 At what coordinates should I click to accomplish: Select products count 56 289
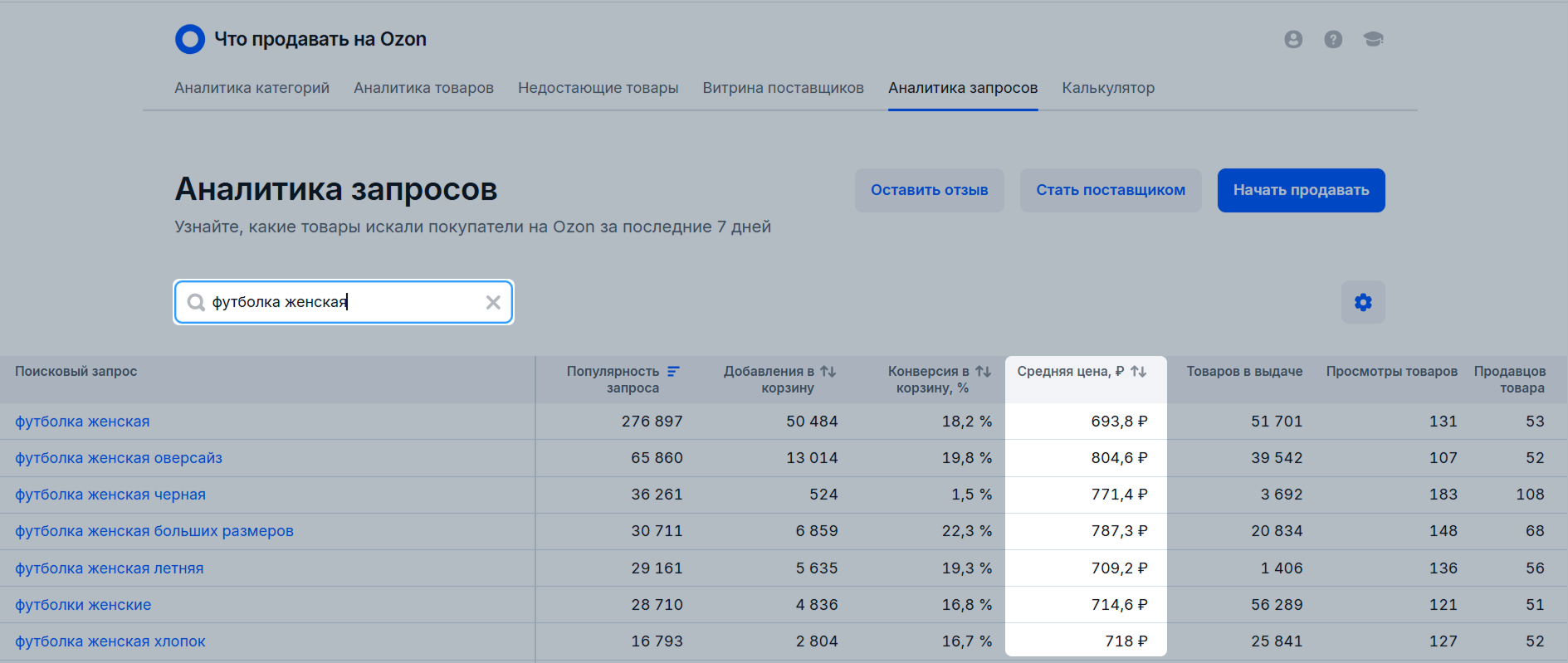click(x=1277, y=605)
